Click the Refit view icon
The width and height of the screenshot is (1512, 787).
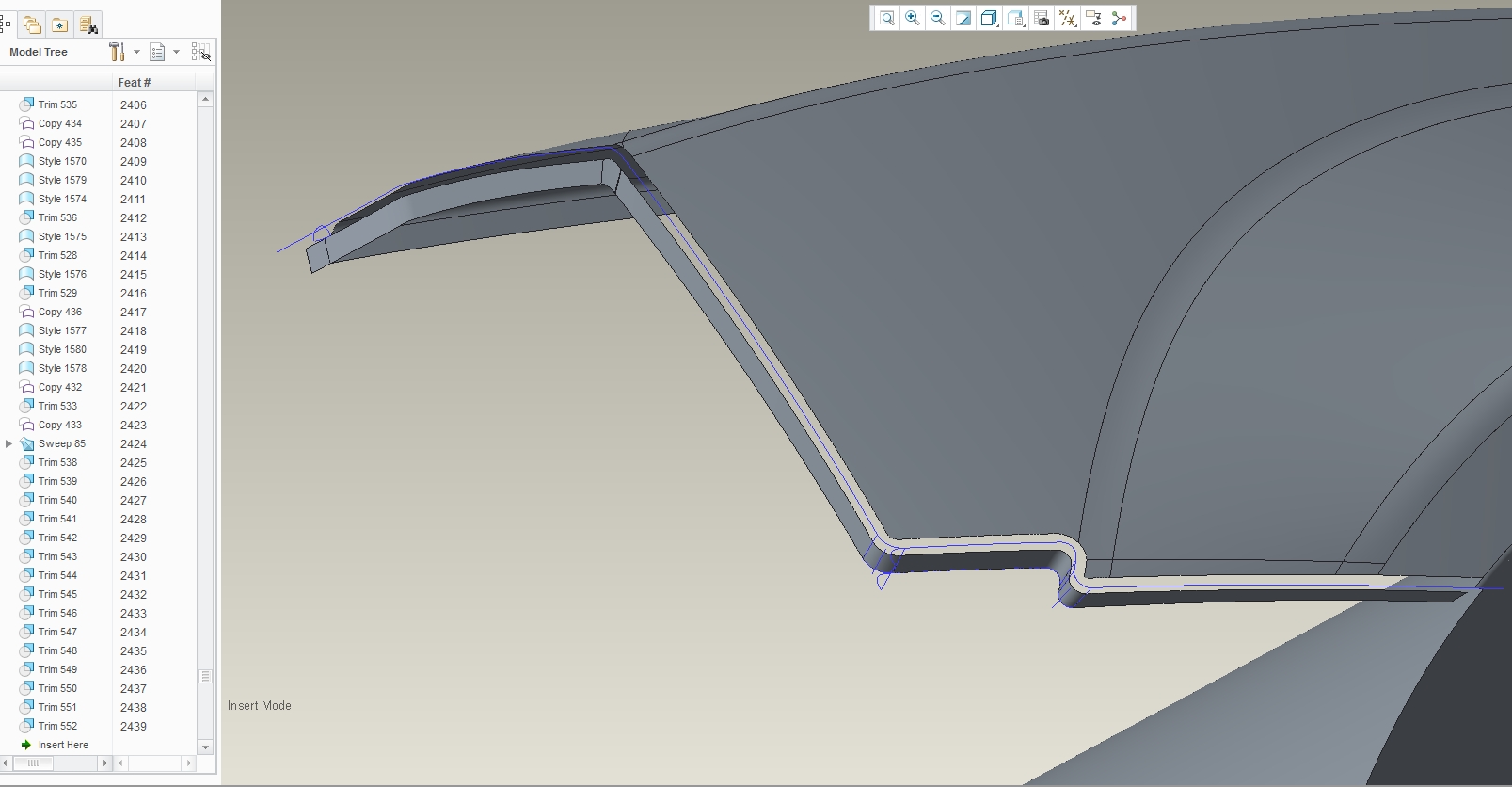(x=887, y=18)
